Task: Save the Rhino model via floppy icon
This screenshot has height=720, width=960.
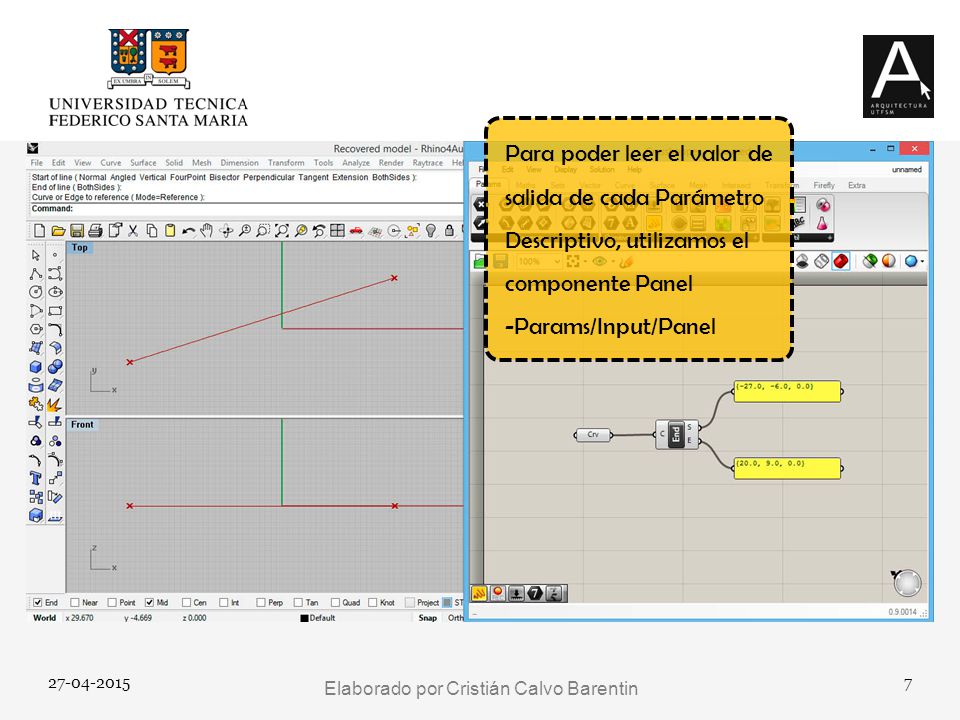Action: pos(77,231)
